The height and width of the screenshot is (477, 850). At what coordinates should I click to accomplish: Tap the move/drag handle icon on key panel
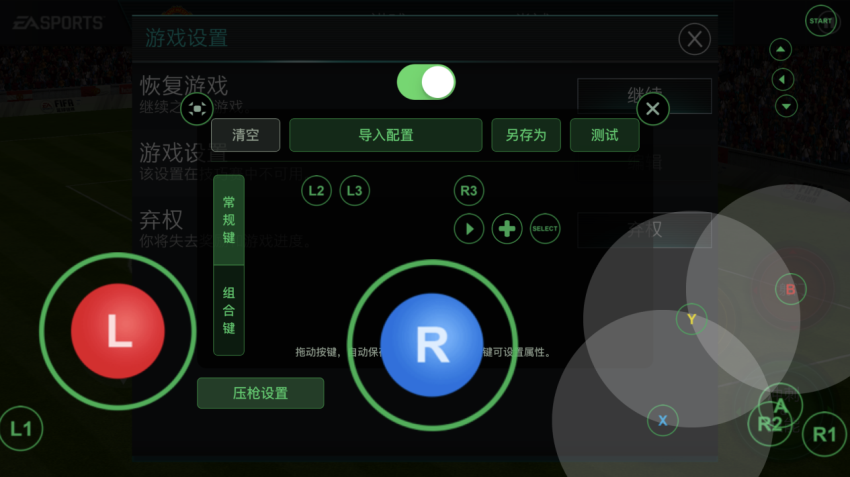click(x=197, y=109)
